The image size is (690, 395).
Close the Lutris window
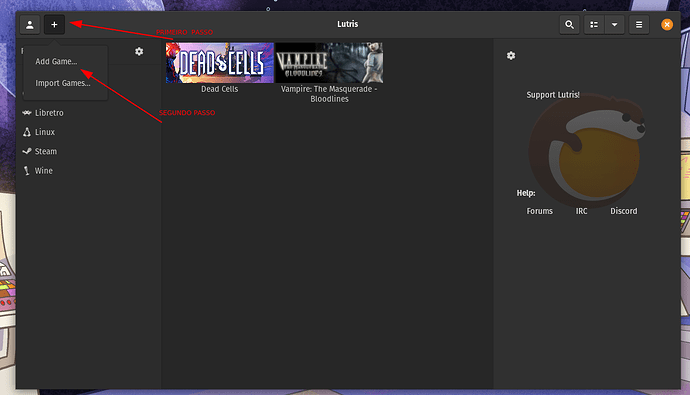click(x=667, y=25)
